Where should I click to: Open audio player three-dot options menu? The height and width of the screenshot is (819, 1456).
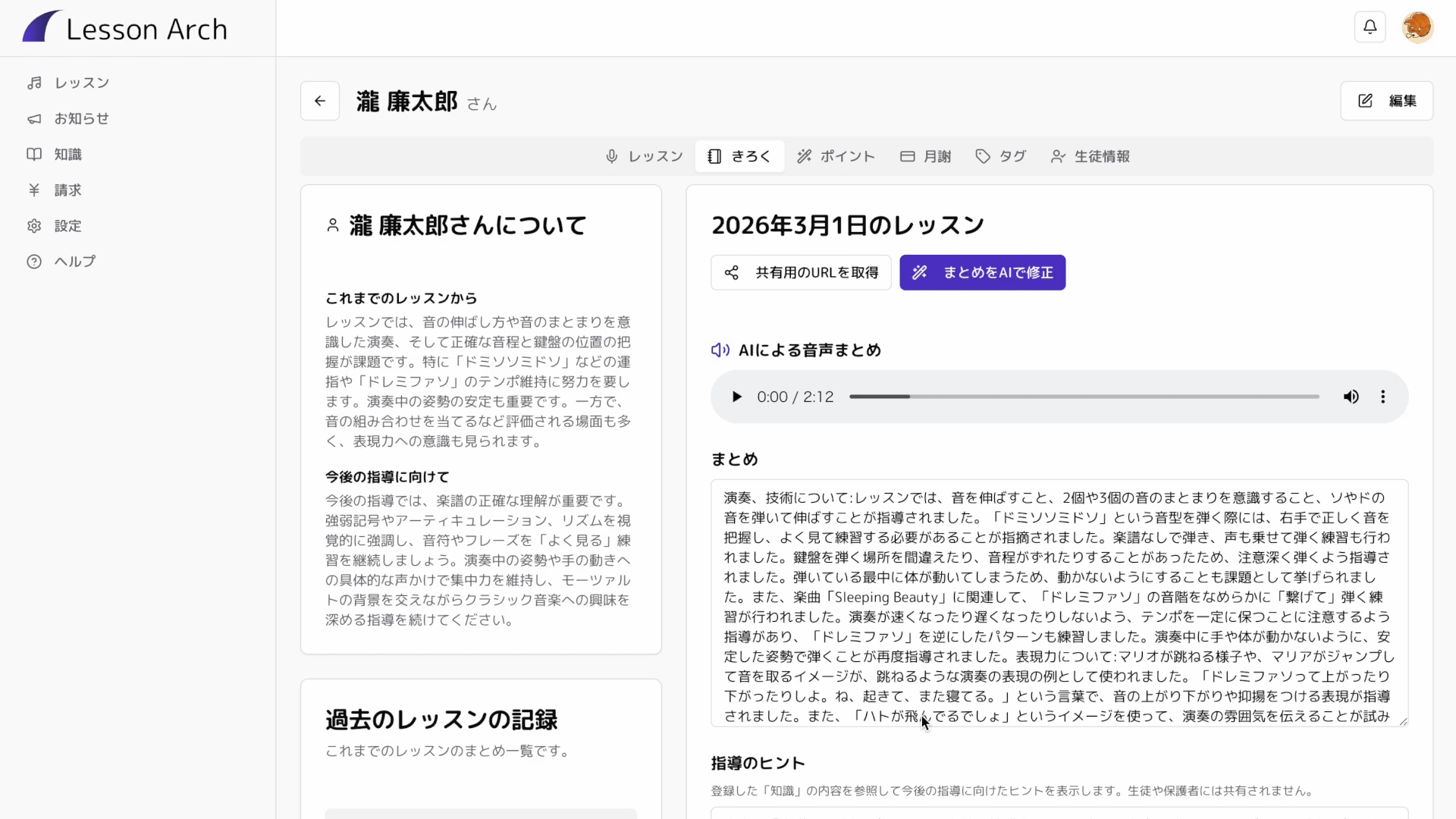click(x=1382, y=397)
